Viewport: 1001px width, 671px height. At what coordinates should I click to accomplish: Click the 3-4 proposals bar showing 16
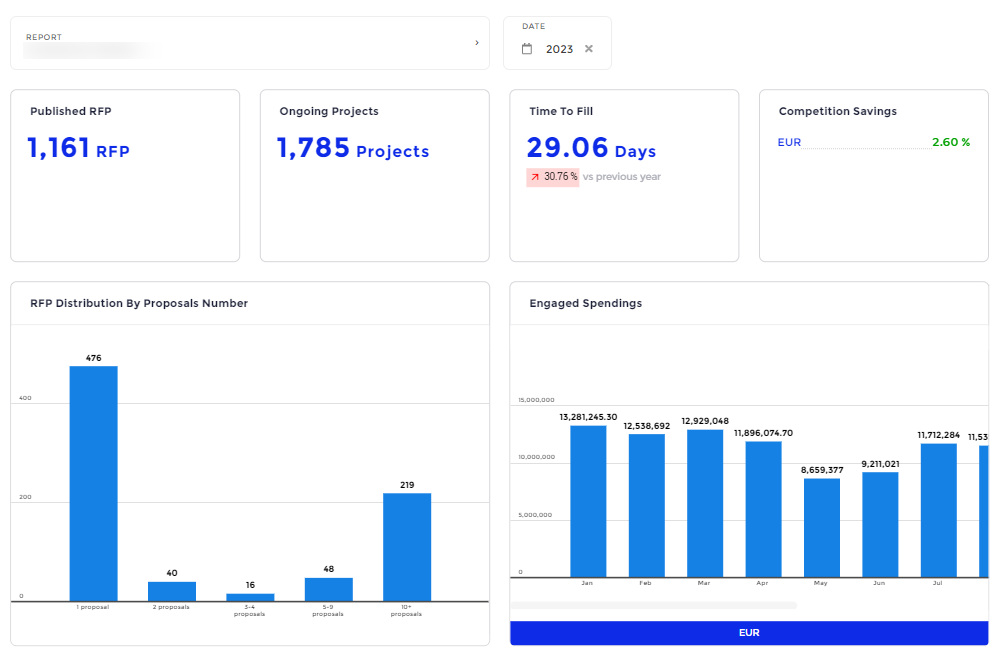250,597
